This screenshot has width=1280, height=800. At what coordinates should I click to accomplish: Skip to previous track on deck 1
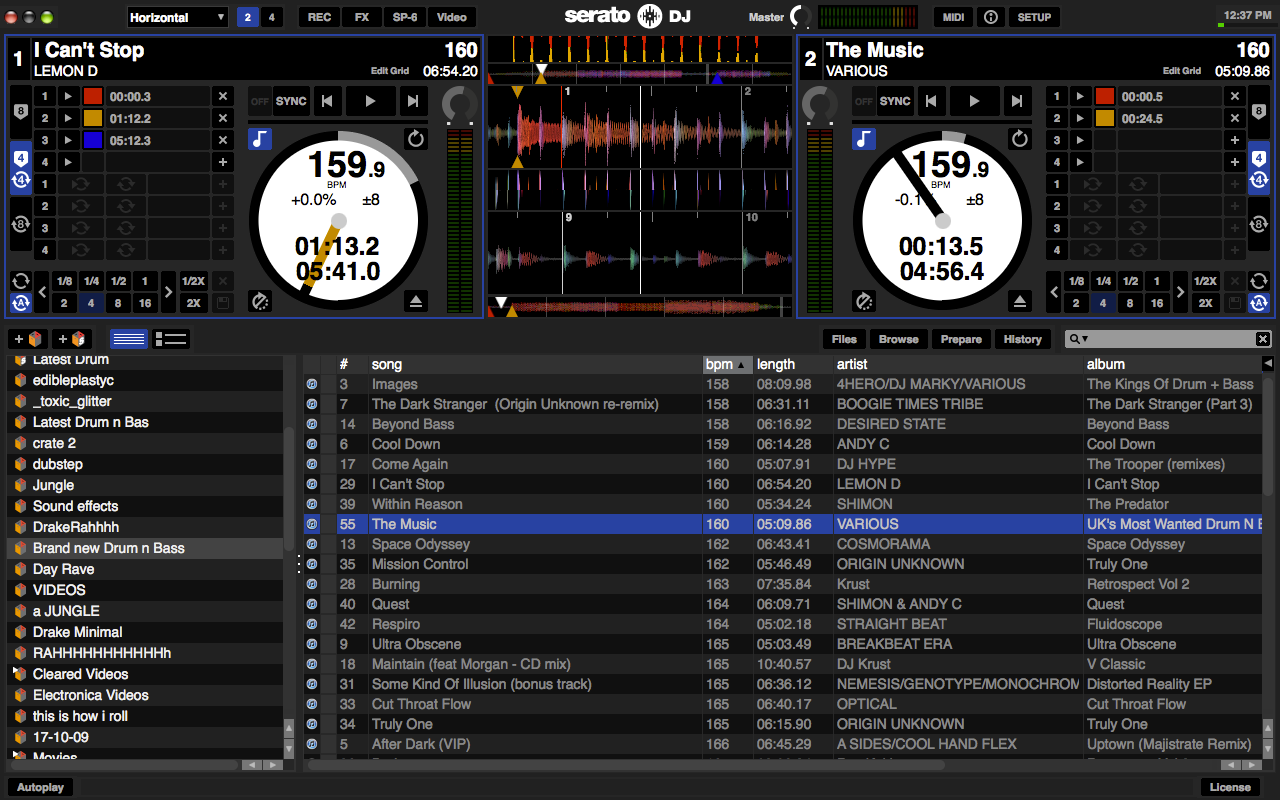point(327,101)
